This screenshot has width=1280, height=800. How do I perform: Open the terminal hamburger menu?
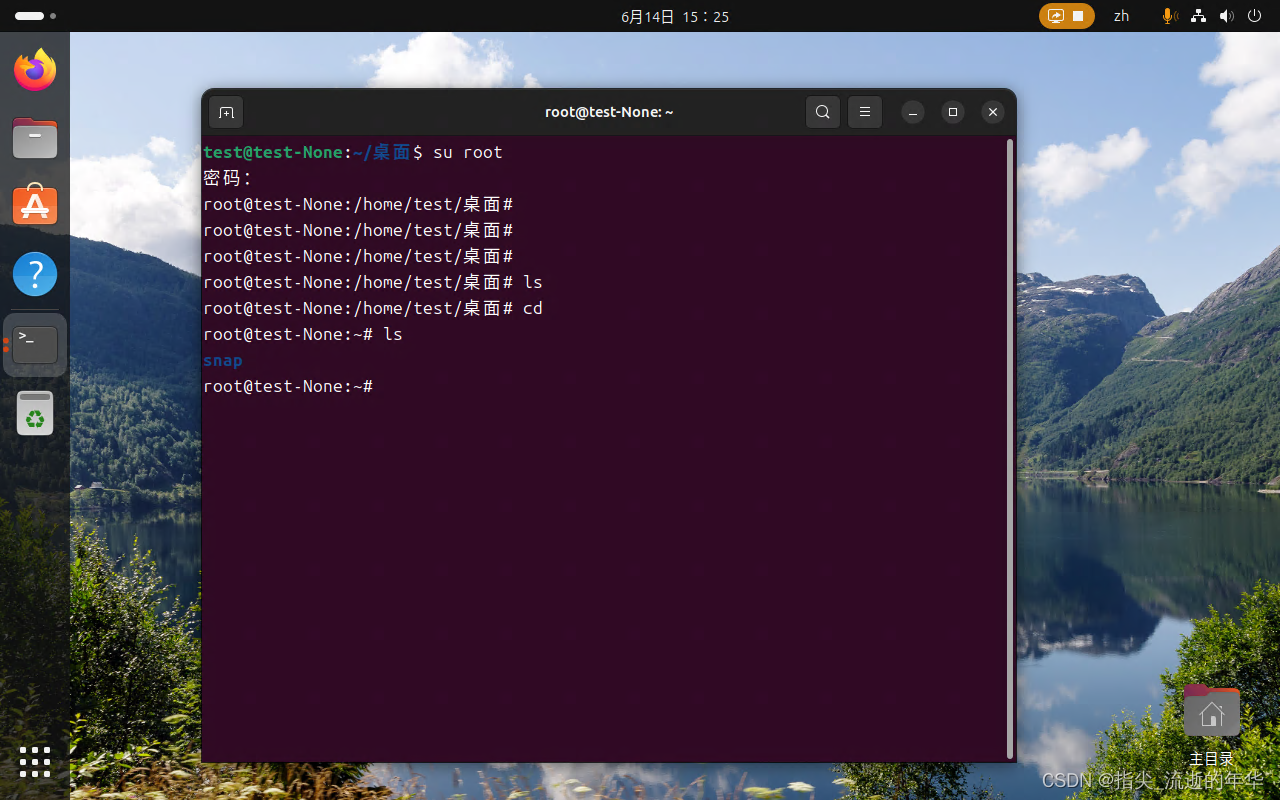coord(864,112)
